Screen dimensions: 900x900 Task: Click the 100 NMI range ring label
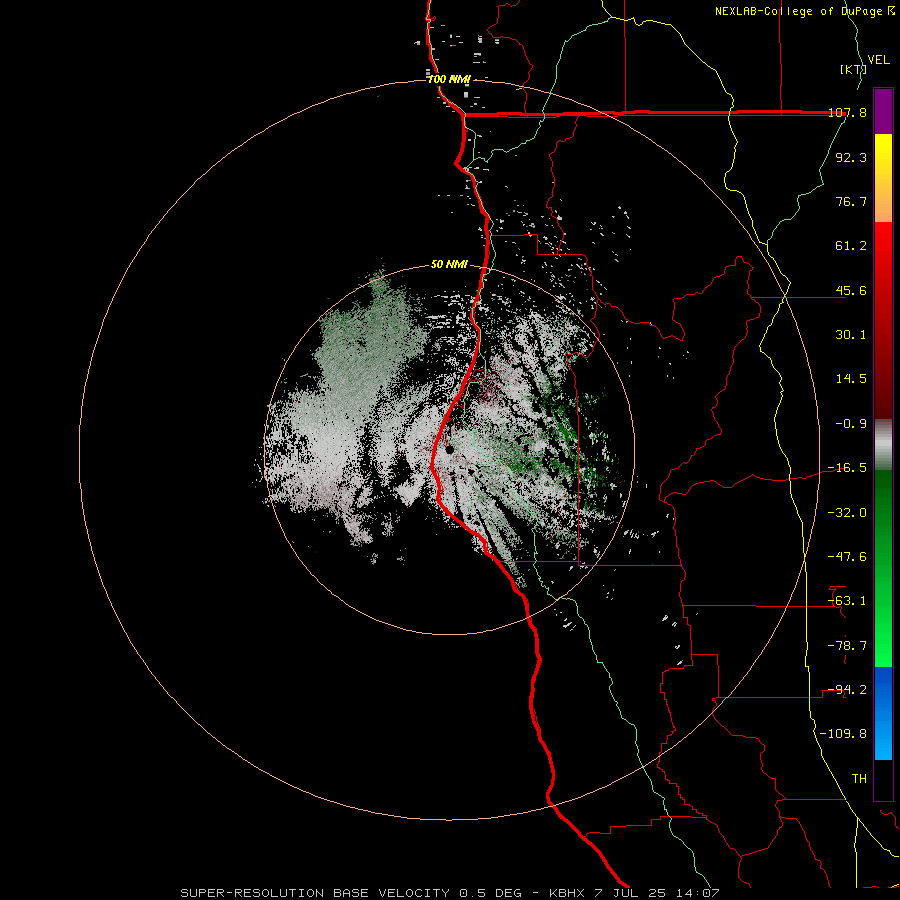click(x=449, y=79)
